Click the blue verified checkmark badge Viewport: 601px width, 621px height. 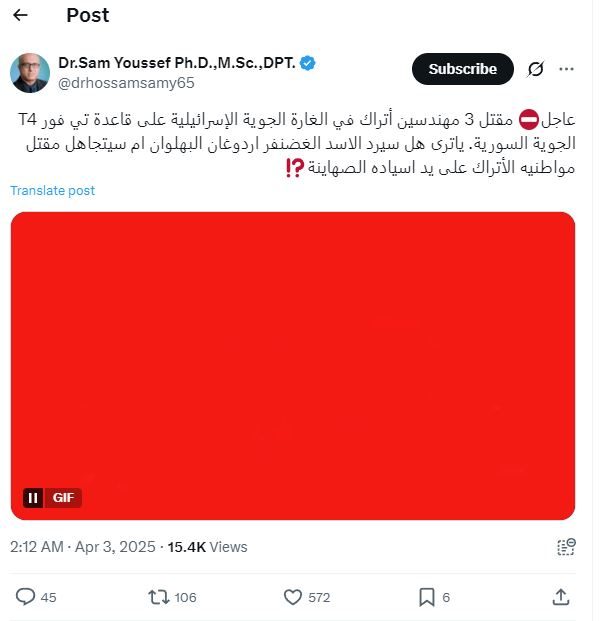coord(307,63)
